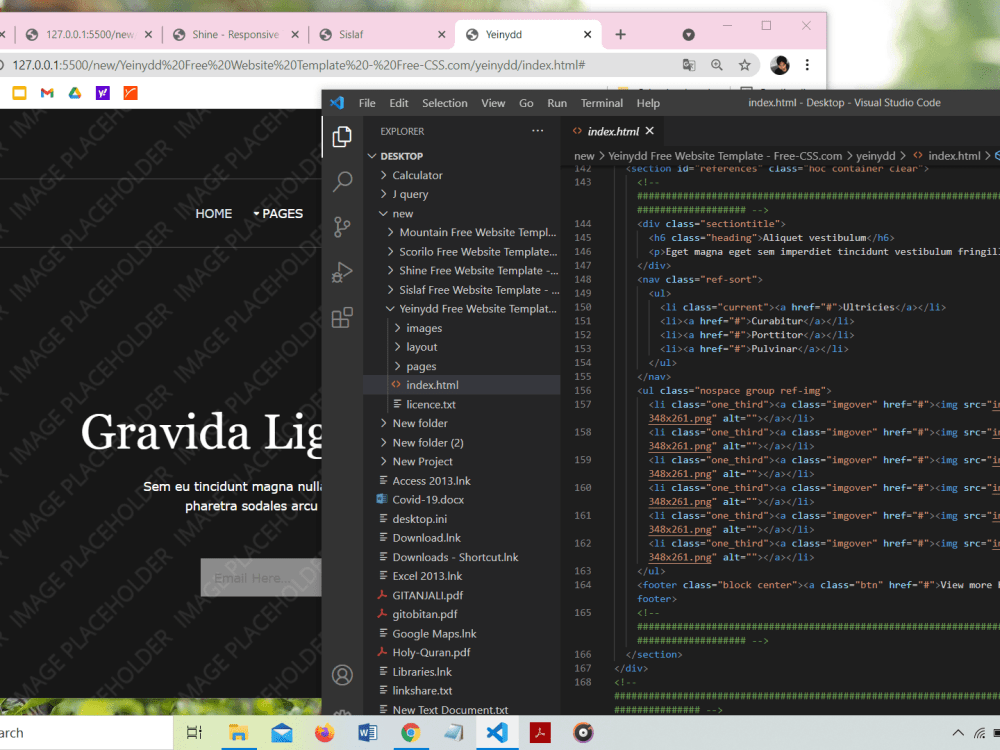
Task: Click HOME link on the Yeinydd webpage
Action: point(214,214)
